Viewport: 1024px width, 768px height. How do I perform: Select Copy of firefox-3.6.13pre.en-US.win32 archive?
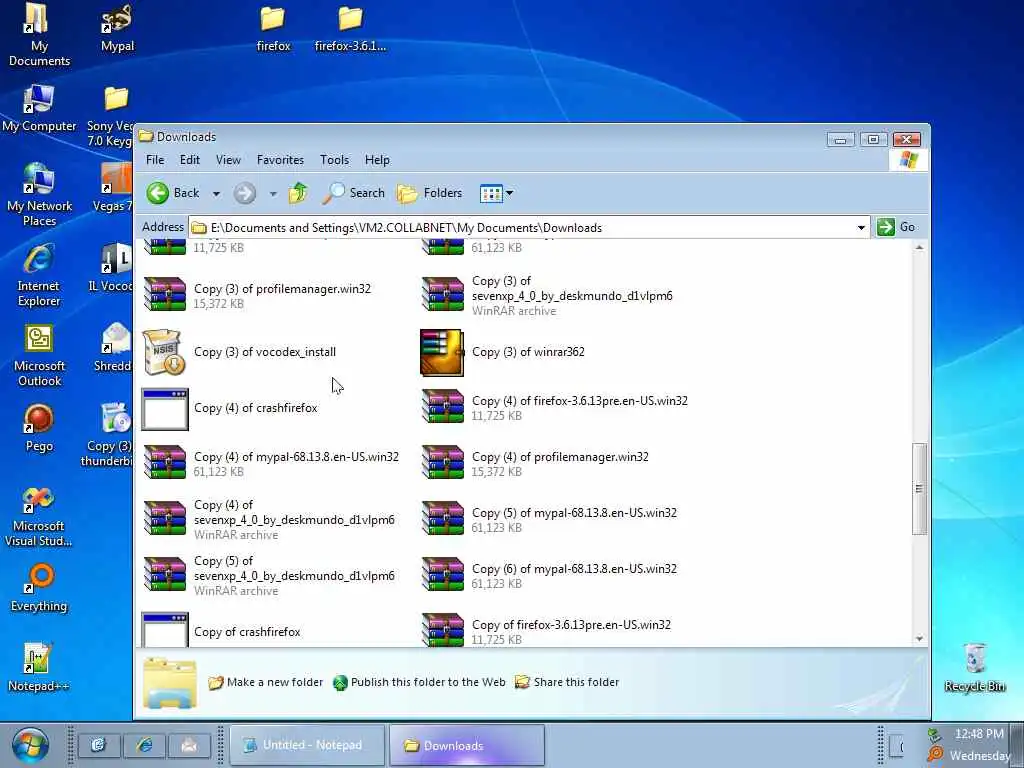click(x=546, y=630)
